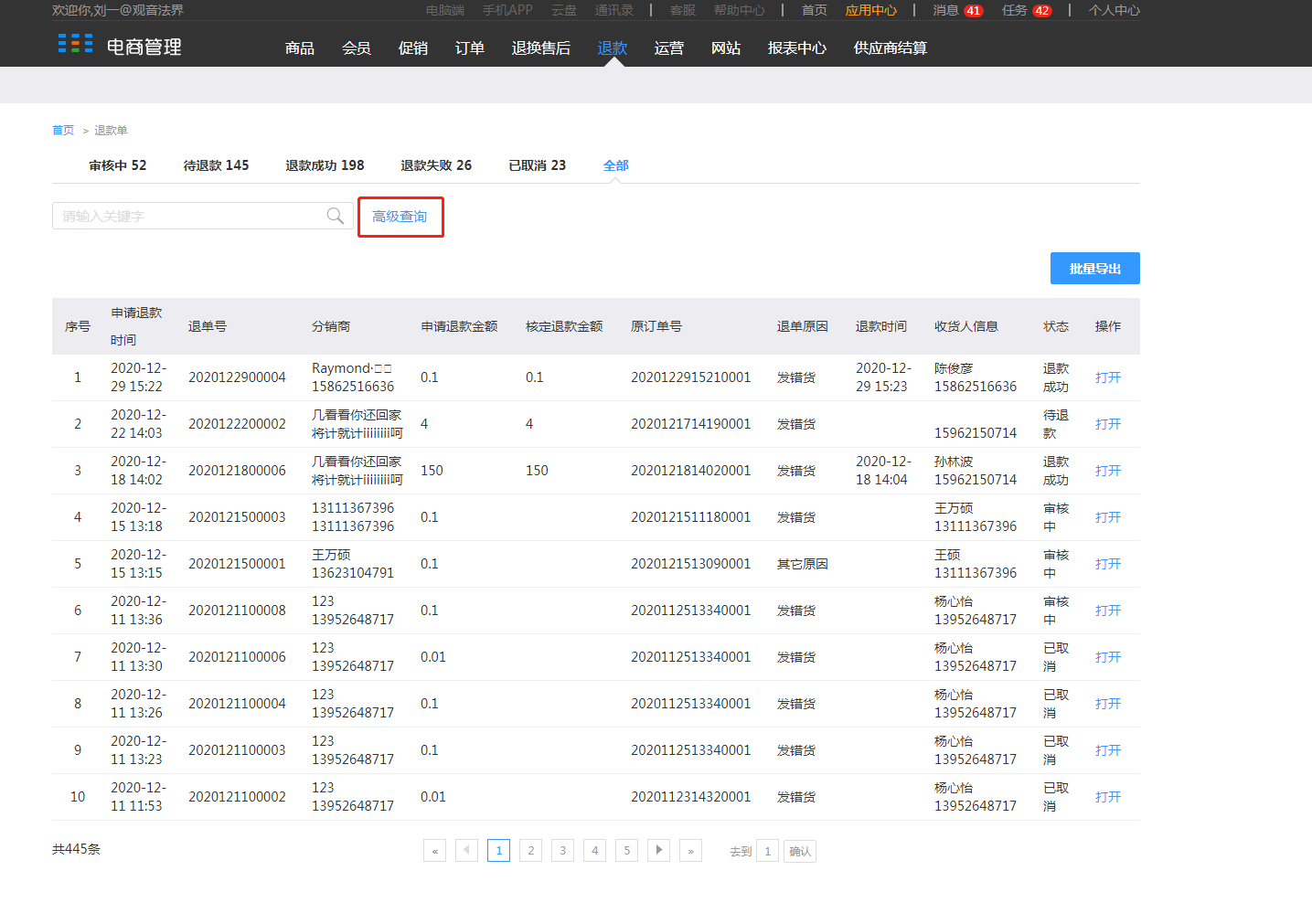This screenshot has width=1312, height=924.
Task: Open refund order 2020122900004 via 打开
Action: [x=1108, y=377]
